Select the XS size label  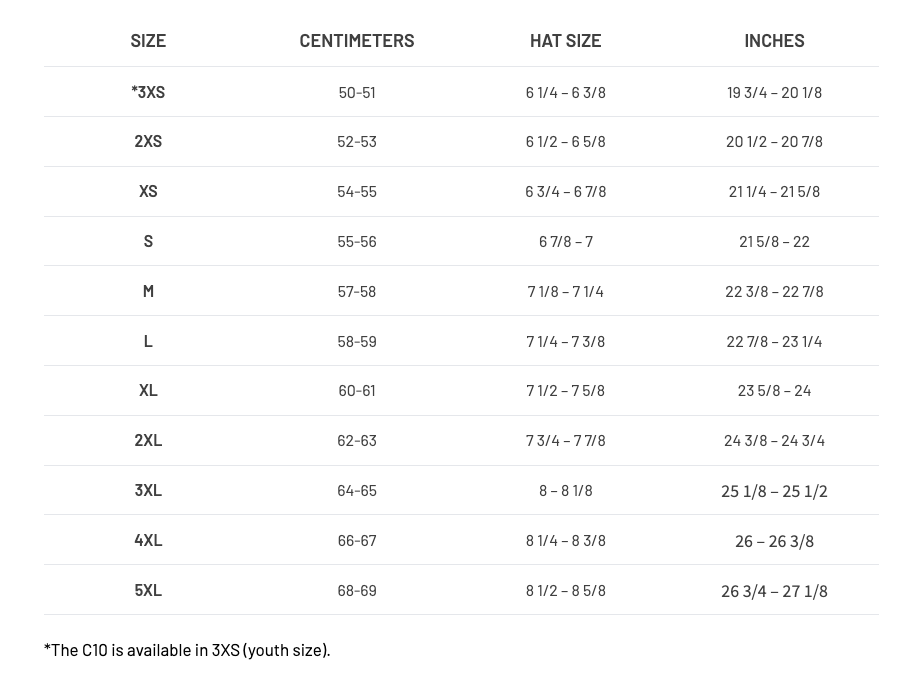point(148,191)
